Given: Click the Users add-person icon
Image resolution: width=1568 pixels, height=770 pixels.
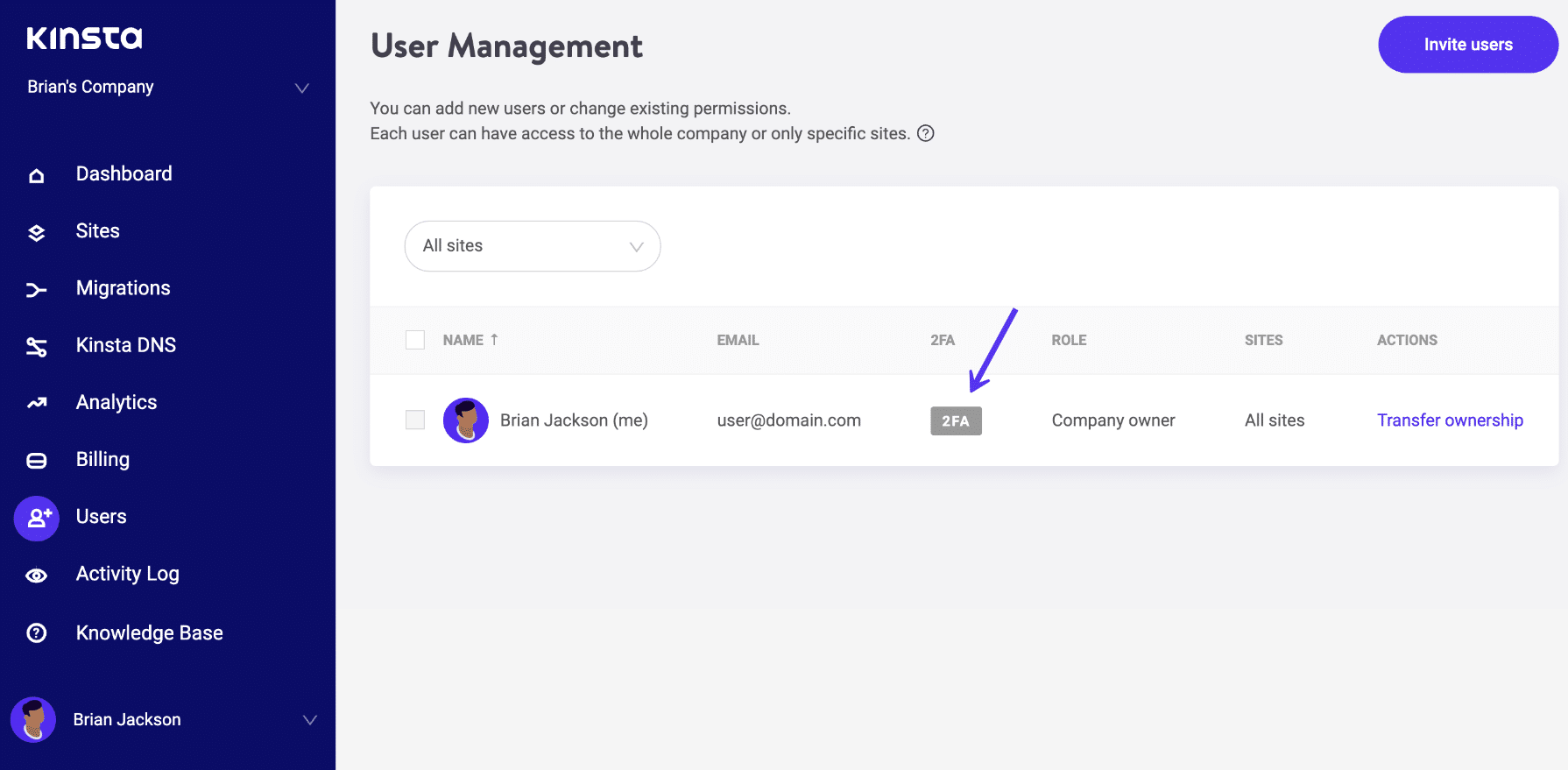Looking at the screenshot, I should (37, 518).
